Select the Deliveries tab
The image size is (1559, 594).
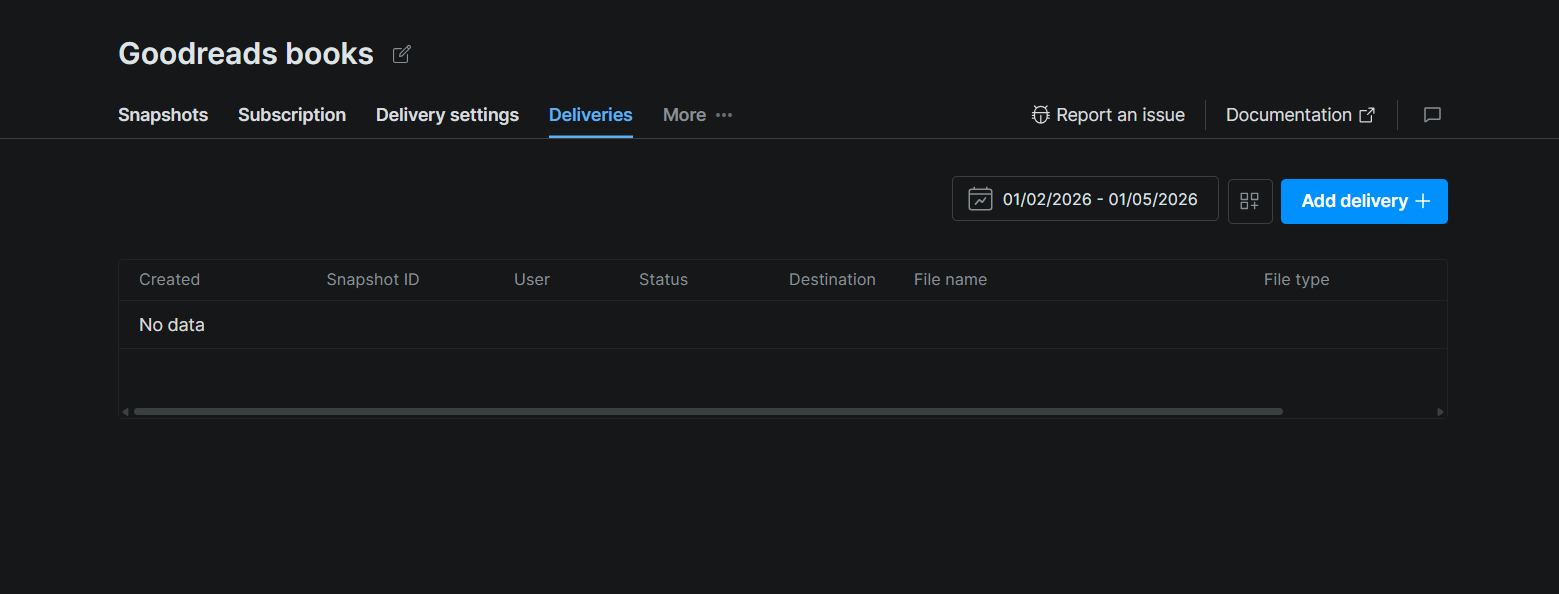pos(591,115)
